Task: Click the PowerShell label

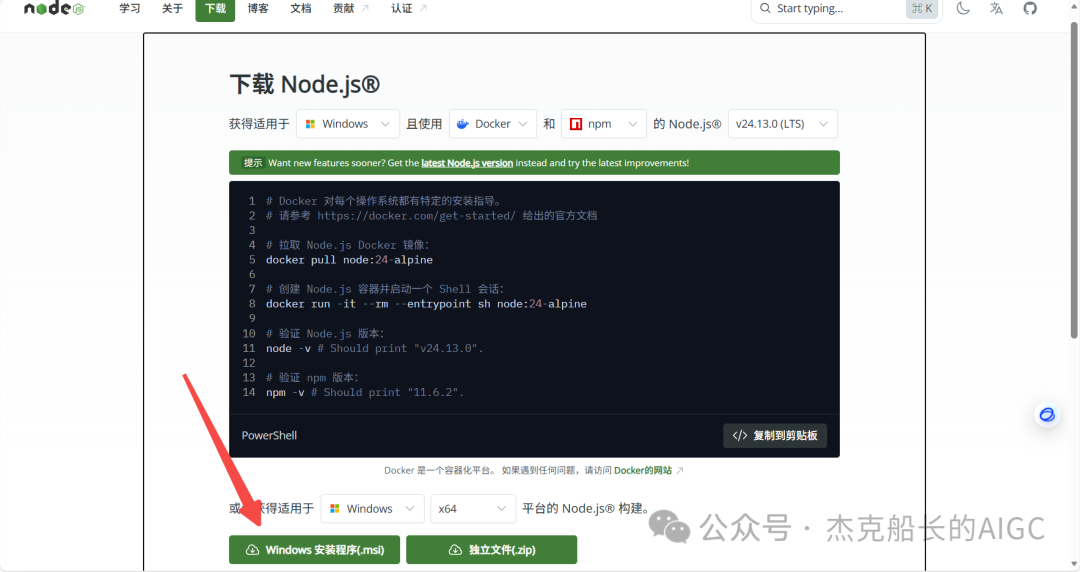Action: point(269,436)
